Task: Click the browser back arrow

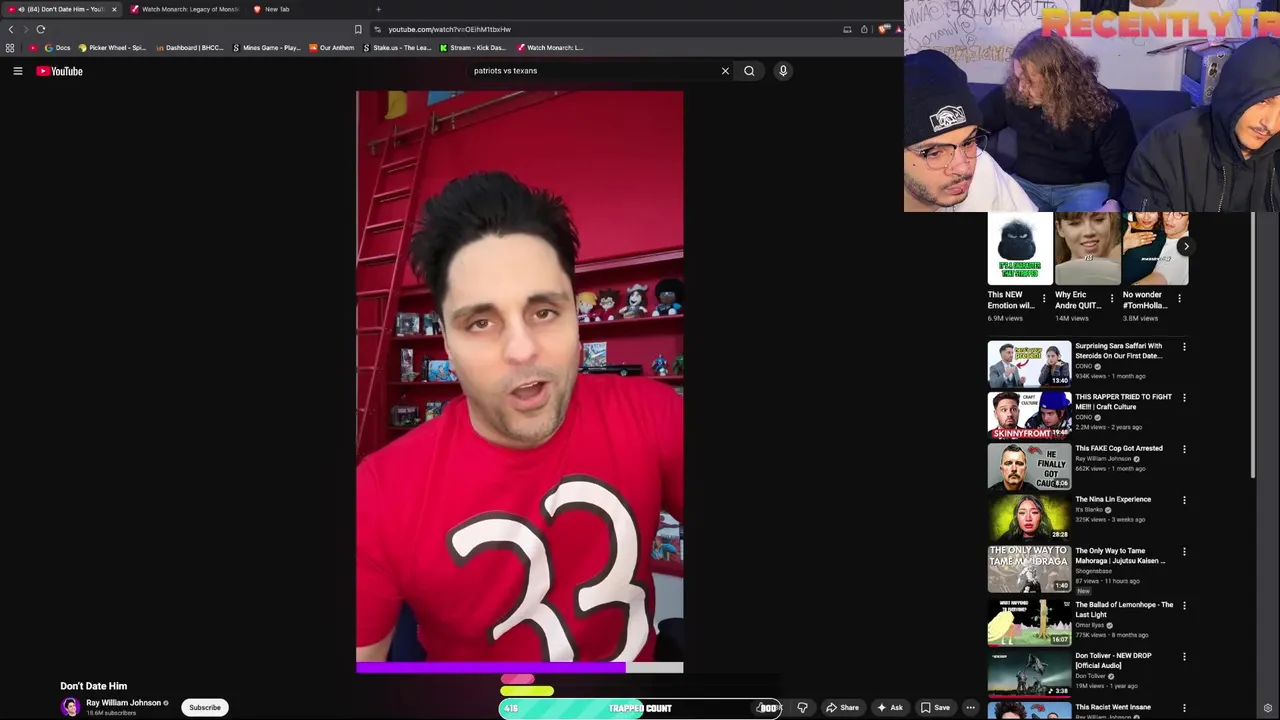Action: 11,29
